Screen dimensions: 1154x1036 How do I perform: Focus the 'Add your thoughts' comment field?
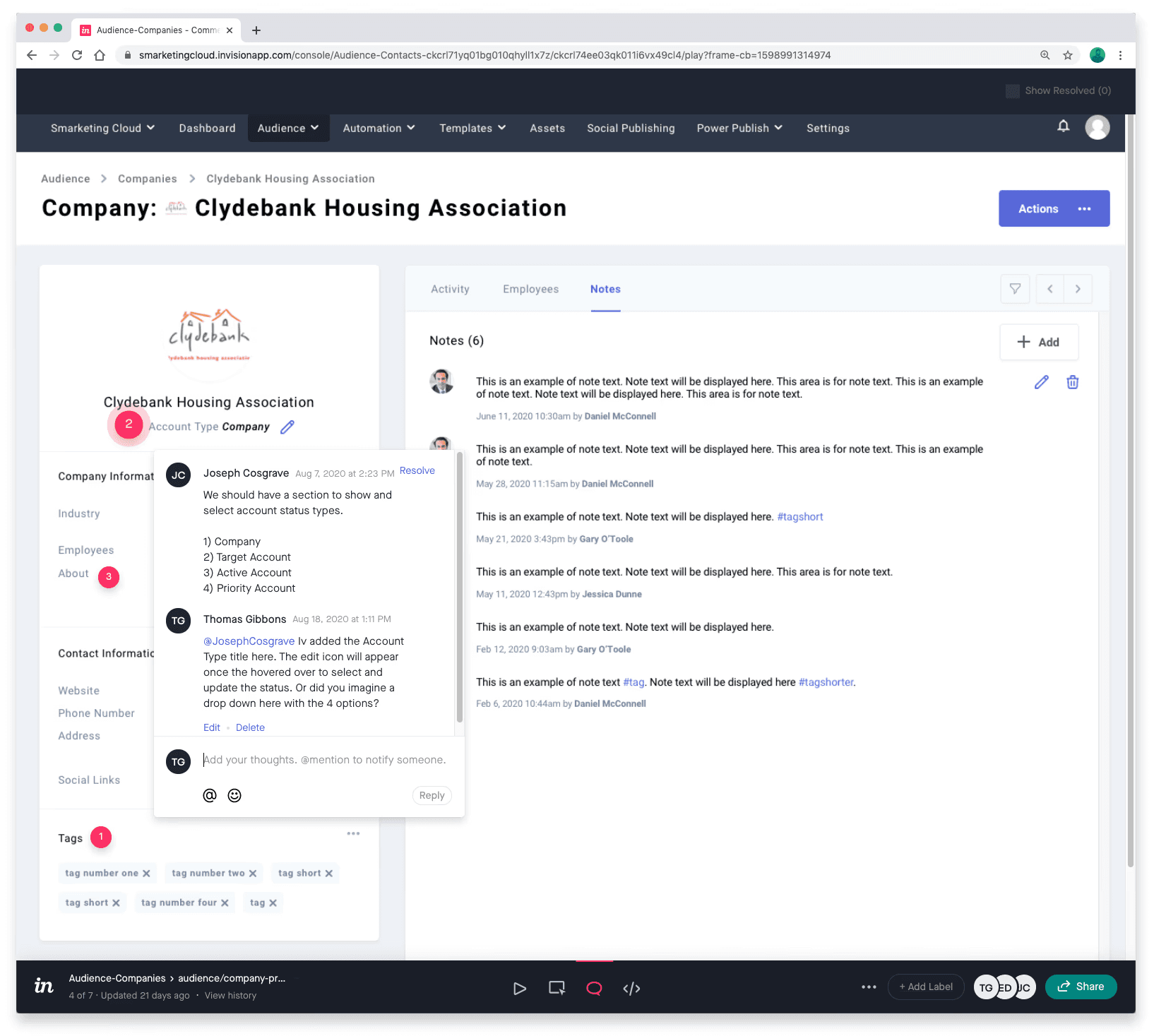pos(325,760)
